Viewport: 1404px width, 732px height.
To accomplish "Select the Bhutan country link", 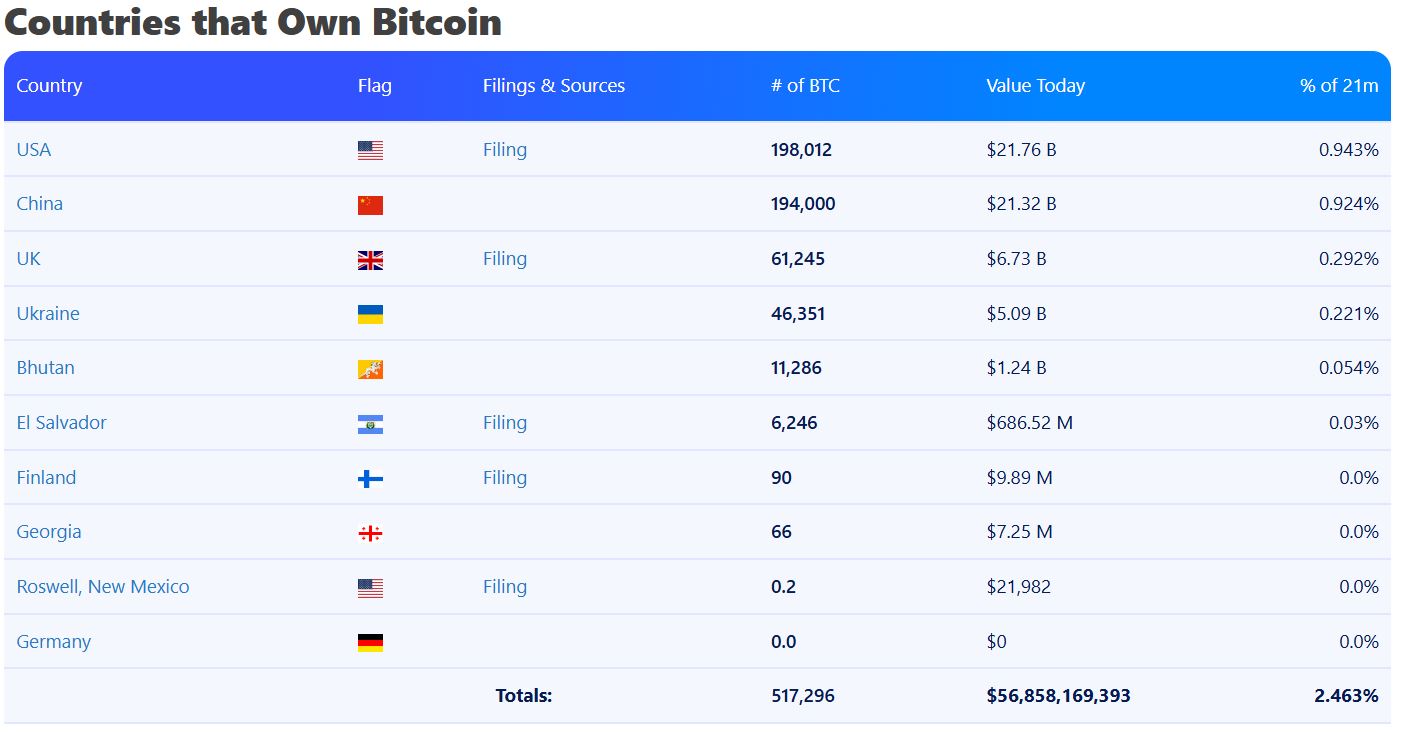I will click(x=45, y=367).
